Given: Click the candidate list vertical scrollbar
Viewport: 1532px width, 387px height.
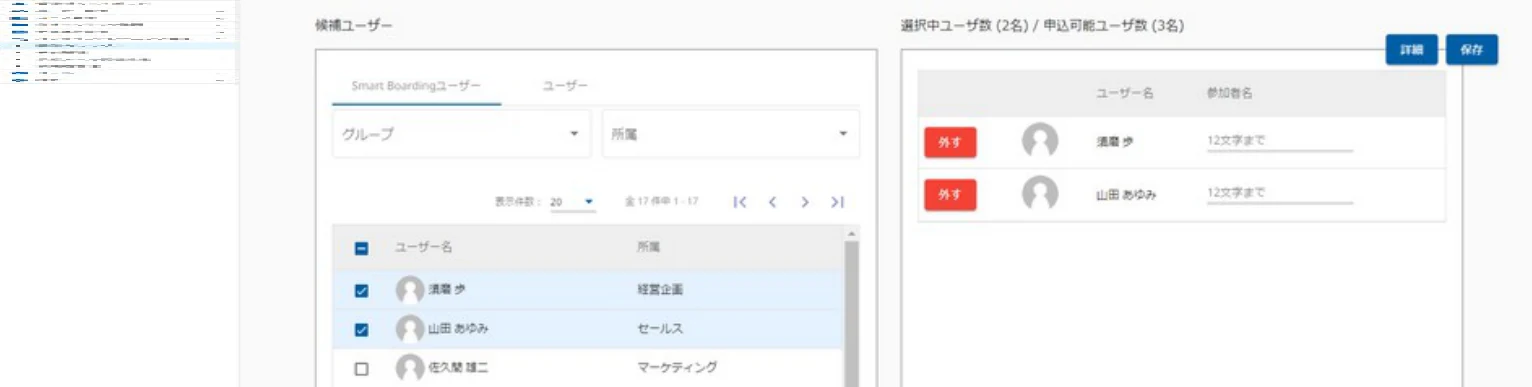Looking at the screenshot, I should [852, 315].
